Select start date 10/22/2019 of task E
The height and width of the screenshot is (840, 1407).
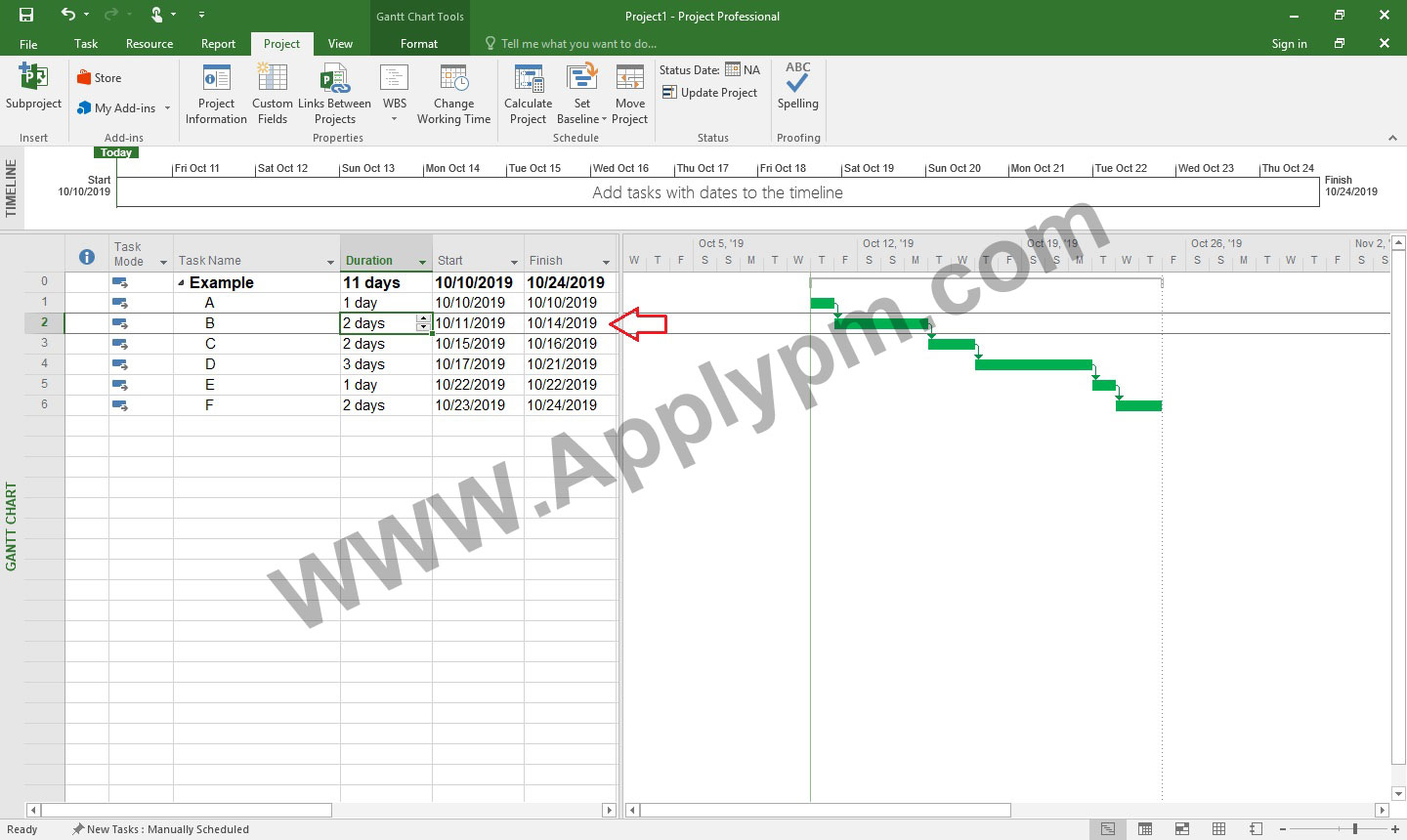(478, 385)
